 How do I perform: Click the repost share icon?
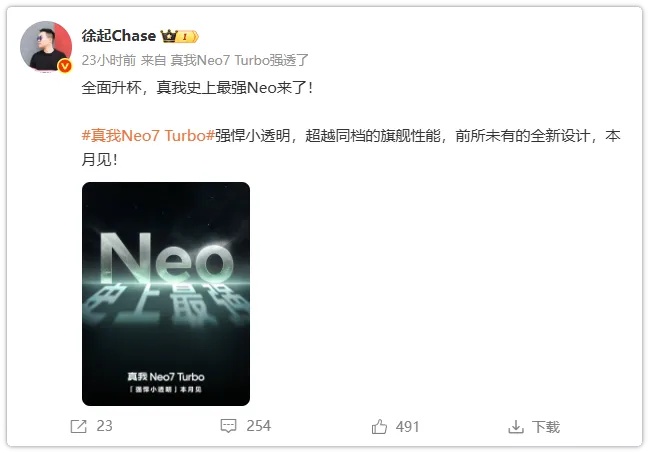(78, 426)
